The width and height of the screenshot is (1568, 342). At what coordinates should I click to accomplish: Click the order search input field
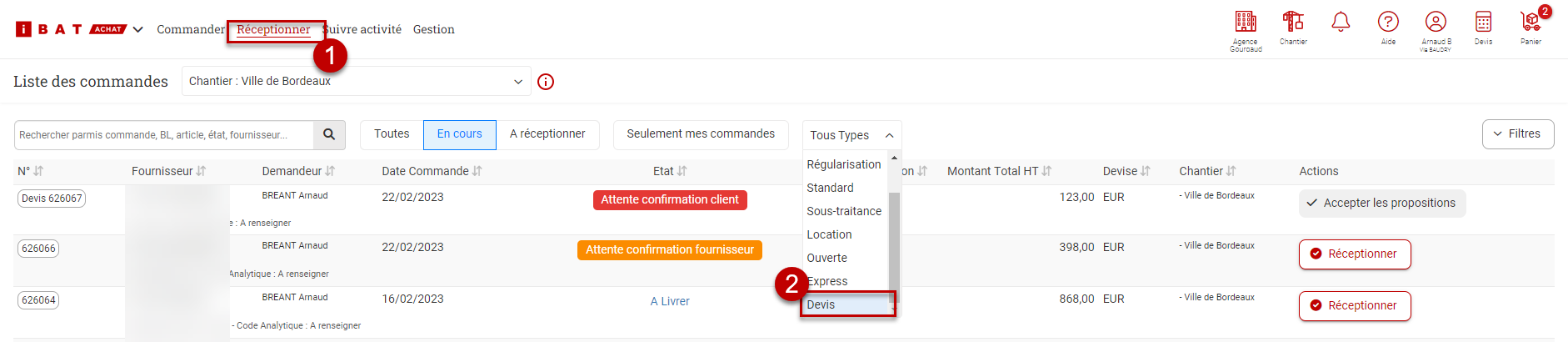pos(164,135)
